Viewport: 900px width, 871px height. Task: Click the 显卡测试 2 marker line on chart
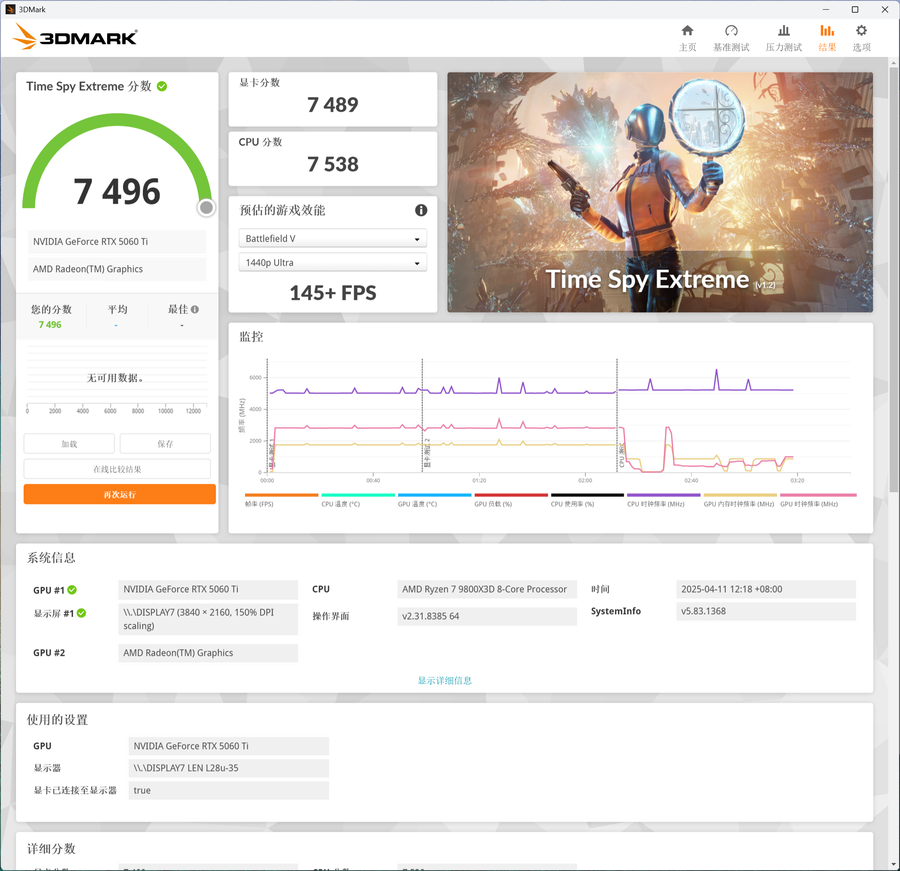coord(422,416)
